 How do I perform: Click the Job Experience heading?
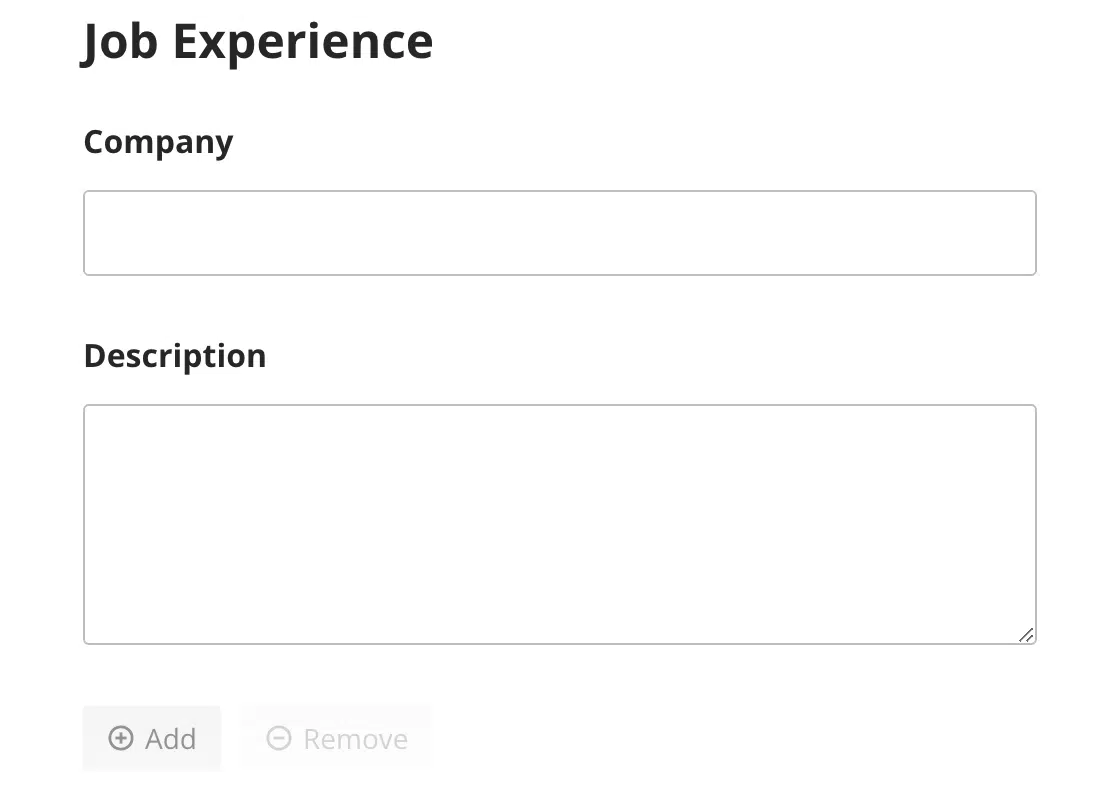[257, 42]
